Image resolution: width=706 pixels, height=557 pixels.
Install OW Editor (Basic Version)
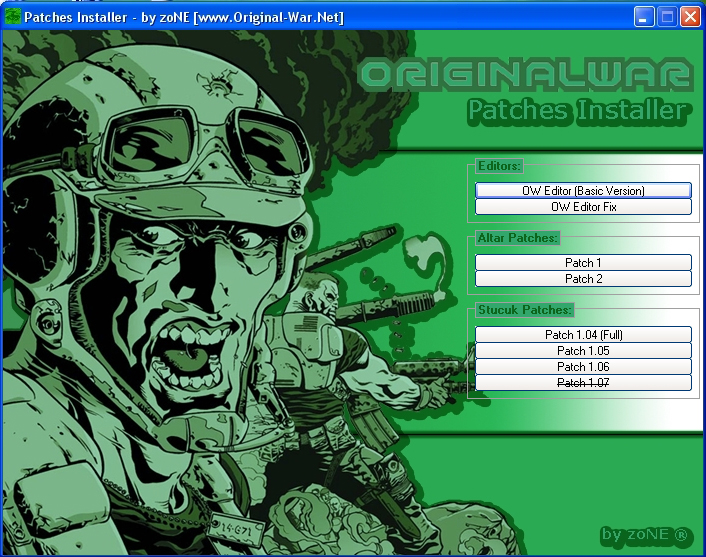[x=583, y=190]
